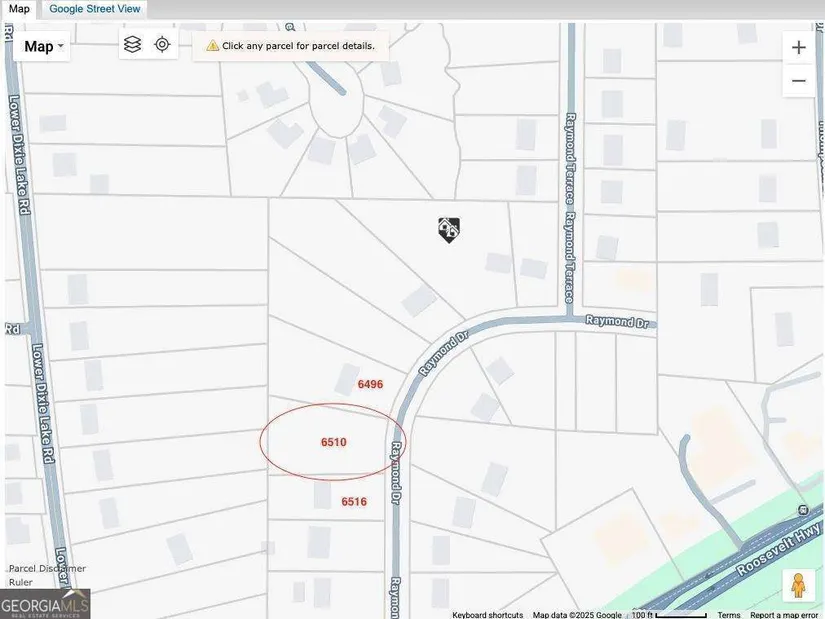Zoom in with the plus button
825x619 pixels.
tap(798, 47)
